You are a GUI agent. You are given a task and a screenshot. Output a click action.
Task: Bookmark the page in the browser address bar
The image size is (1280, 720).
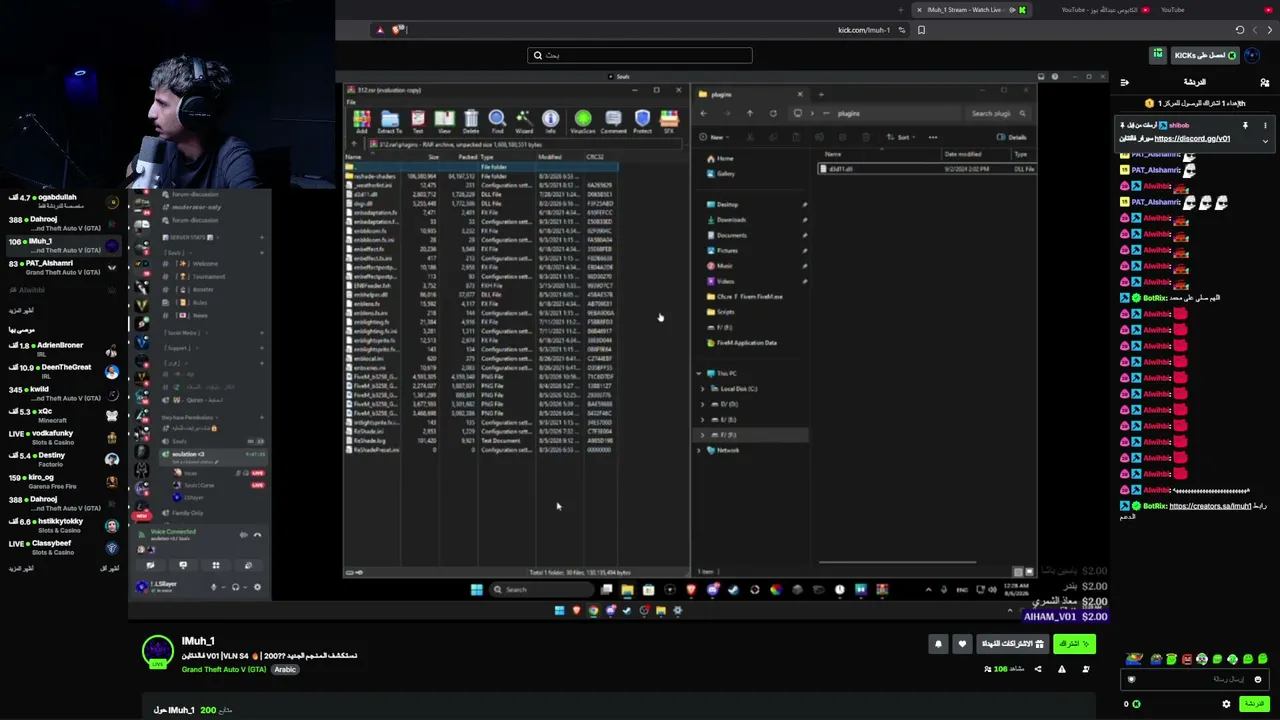click(x=921, y=30)
